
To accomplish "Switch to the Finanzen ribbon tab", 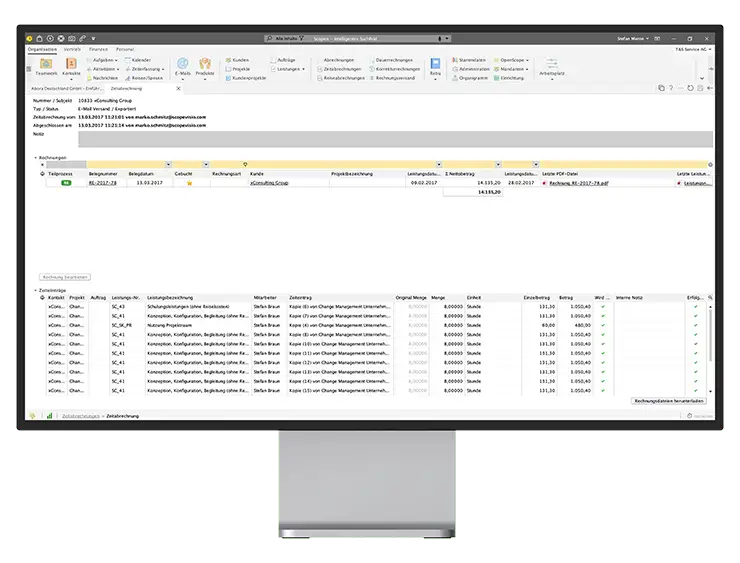I will tap(98, 48).
